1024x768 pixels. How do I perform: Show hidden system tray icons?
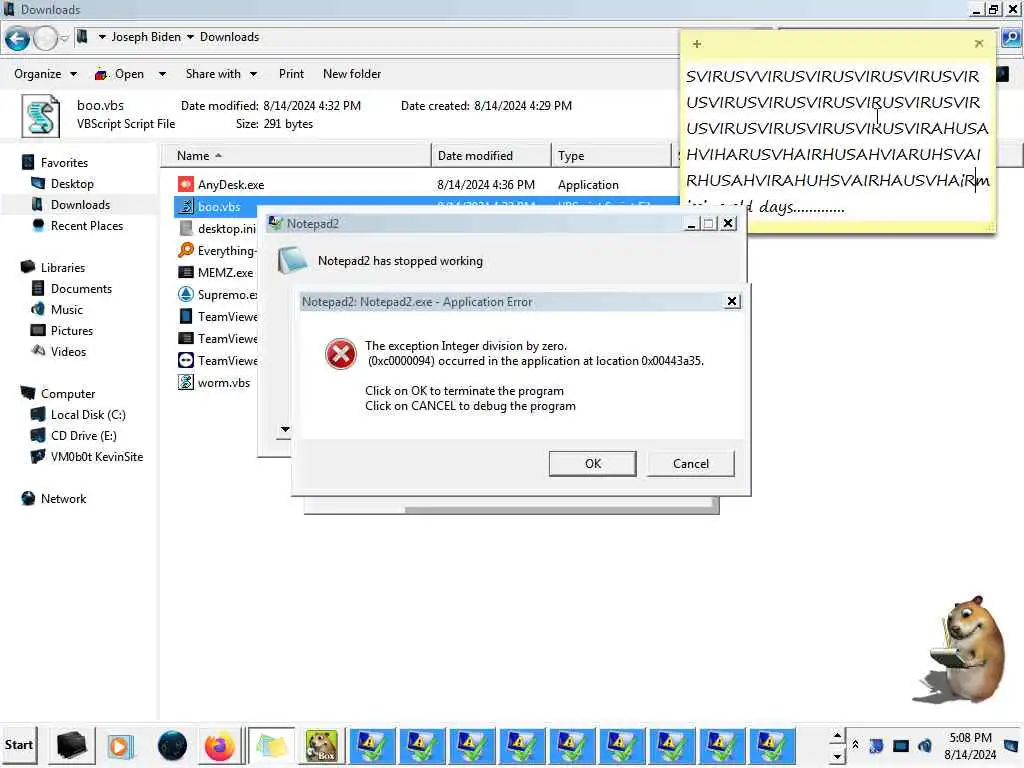pos(856,745)
